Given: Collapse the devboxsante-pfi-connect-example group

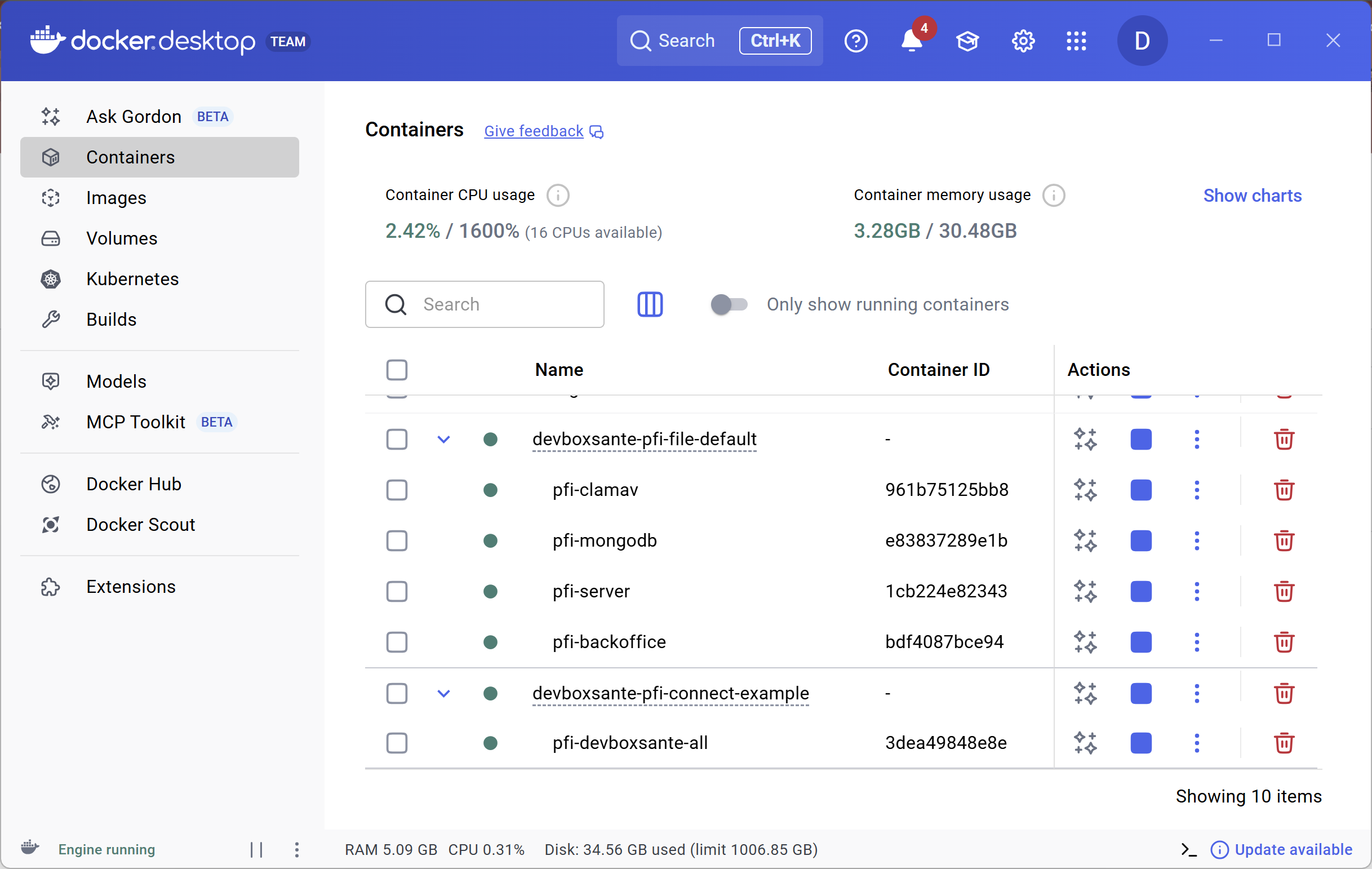Looking at the screenshot, I should pos(444,694).
